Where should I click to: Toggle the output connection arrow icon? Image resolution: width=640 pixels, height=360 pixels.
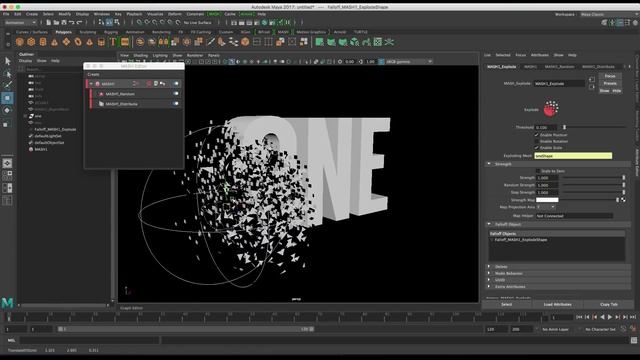592,87
